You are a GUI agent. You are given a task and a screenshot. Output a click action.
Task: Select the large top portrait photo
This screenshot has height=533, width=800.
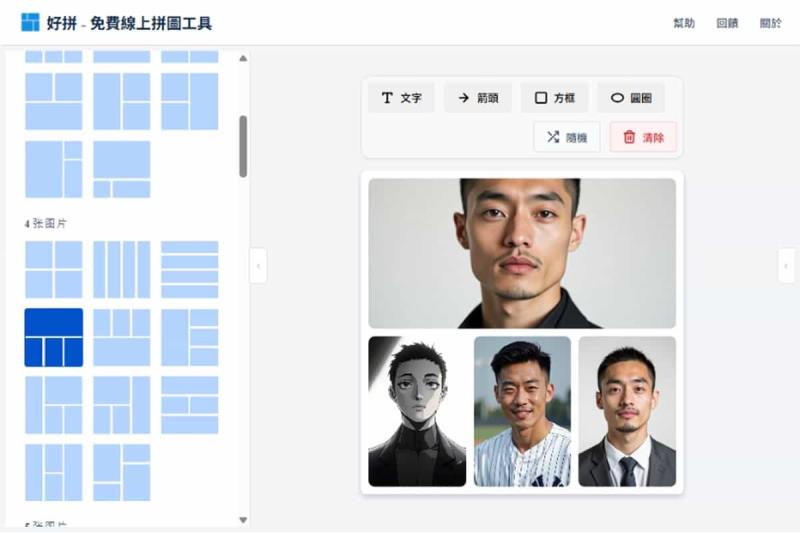522,253
